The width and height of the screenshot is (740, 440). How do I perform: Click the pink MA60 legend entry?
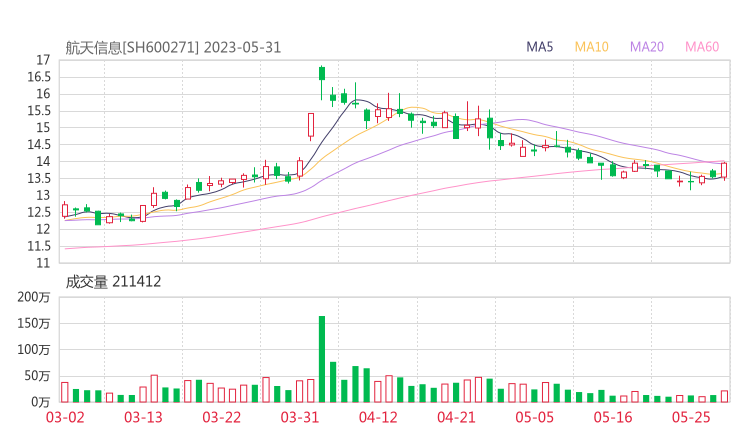click(x=702, y=47)
